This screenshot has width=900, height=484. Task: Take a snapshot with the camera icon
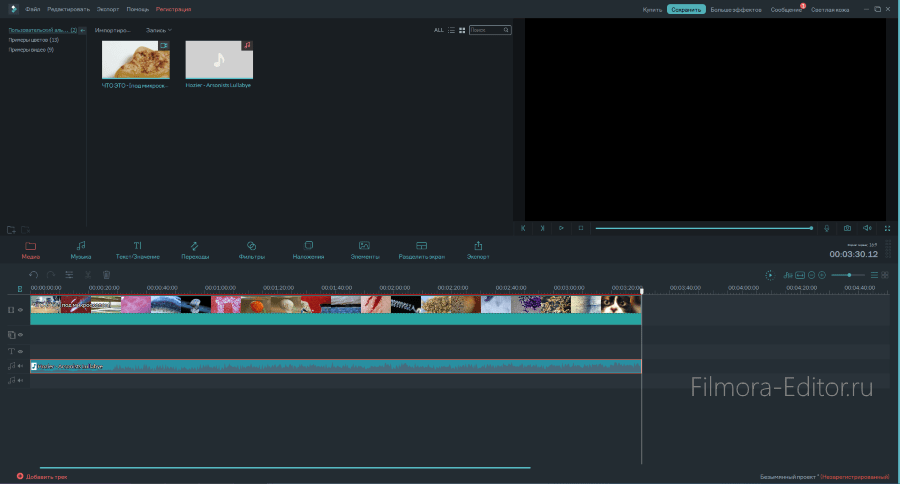(x=847, y=228)
